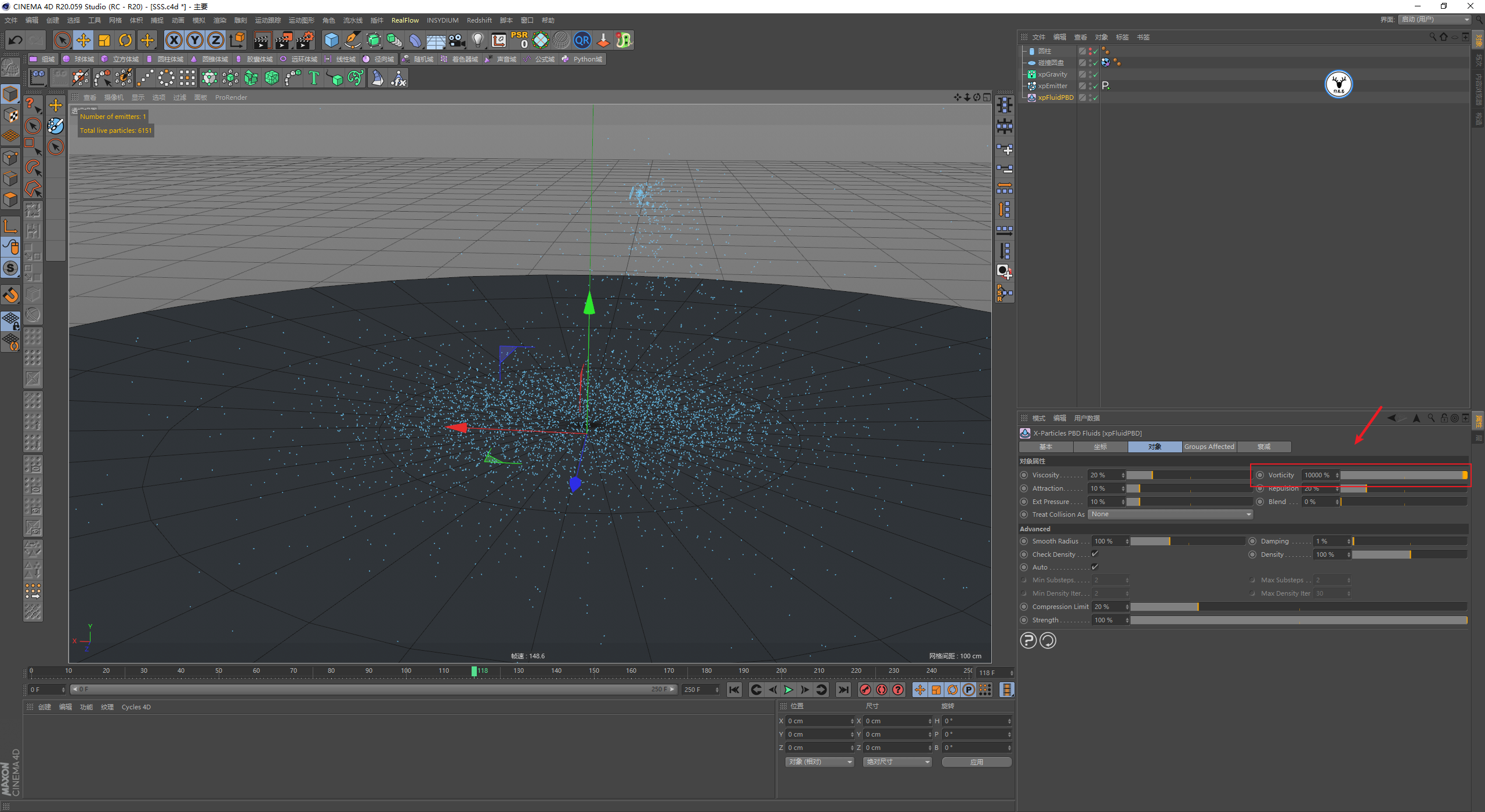Switch to the Groups Affected tab
This screenshot has width=1485, height=812.
[x=1209, y=447]
